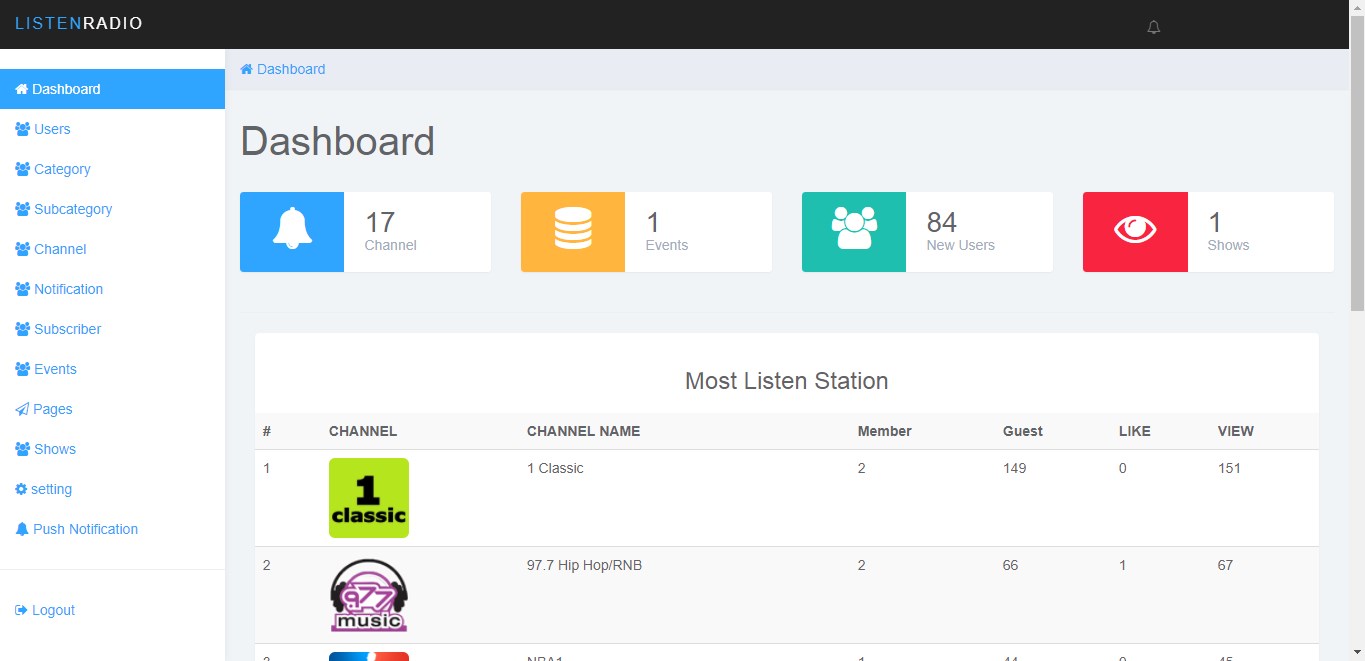Open the 1 Classic channel logo

(x=368, y=497)
